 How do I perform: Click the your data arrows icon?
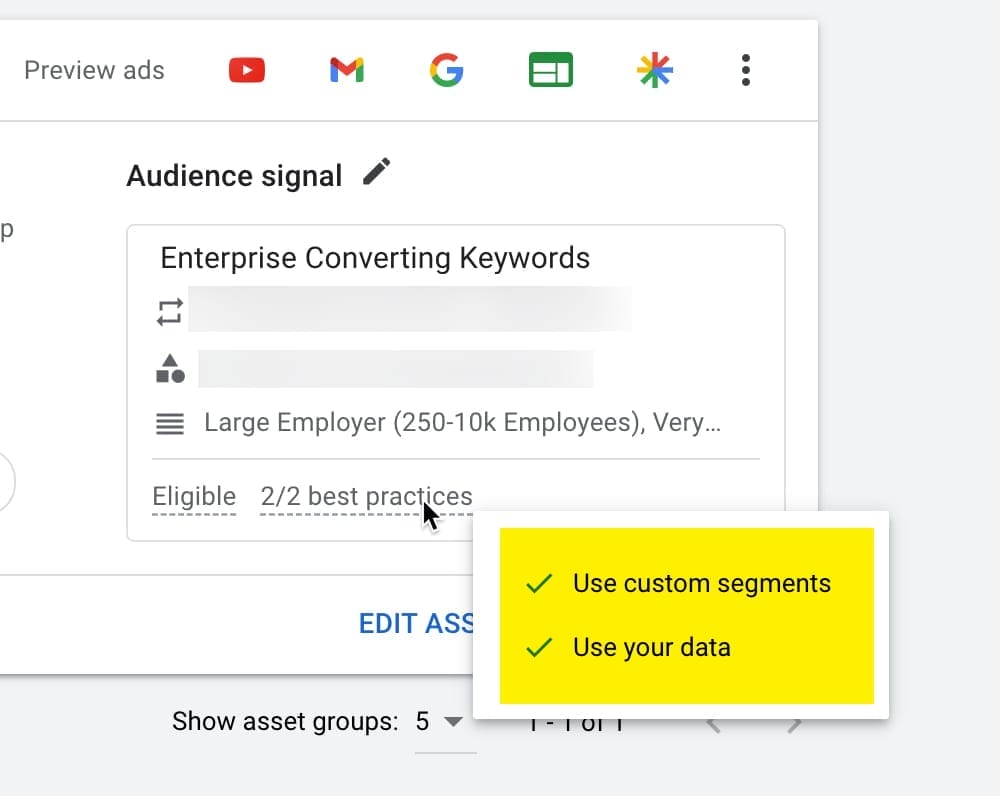[x=170, y=313]
